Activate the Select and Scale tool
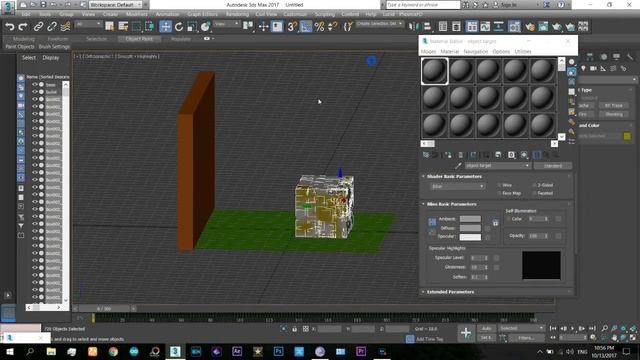640x360 pixels. (x=192, y=27)
